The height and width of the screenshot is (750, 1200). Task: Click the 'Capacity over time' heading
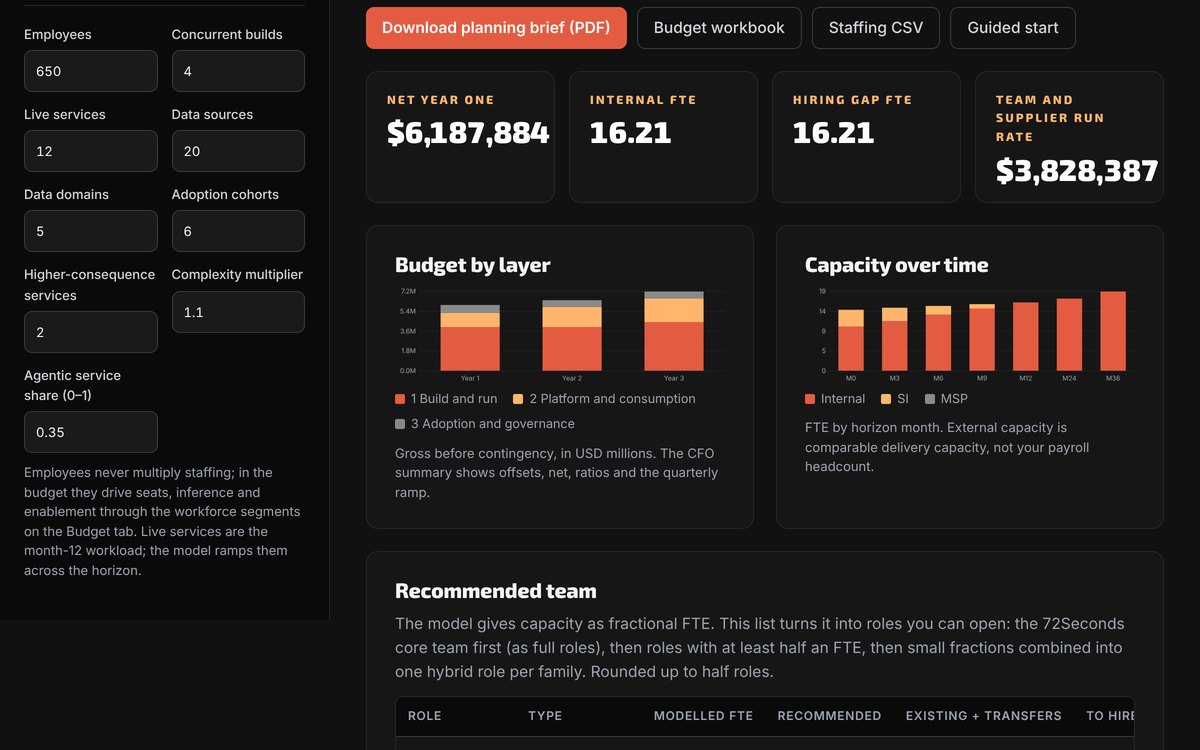click(897, 265)
